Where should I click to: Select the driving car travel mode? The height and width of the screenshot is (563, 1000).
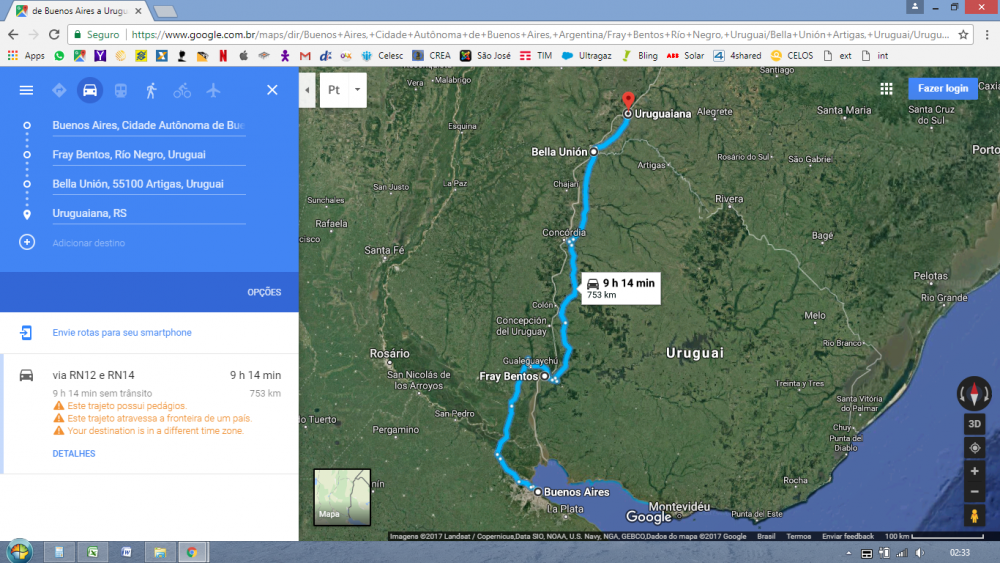(90, 90)
